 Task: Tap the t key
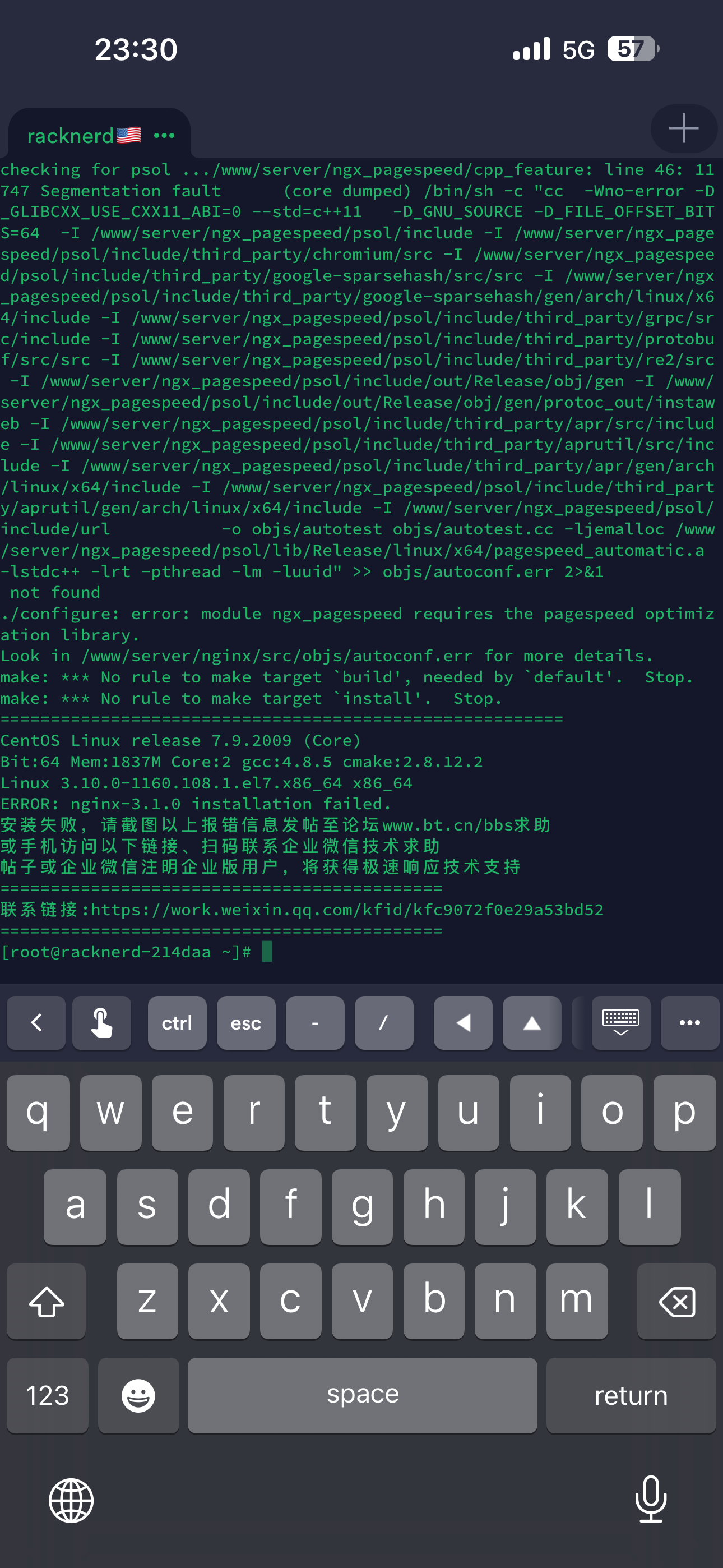tap(326, 1112)
